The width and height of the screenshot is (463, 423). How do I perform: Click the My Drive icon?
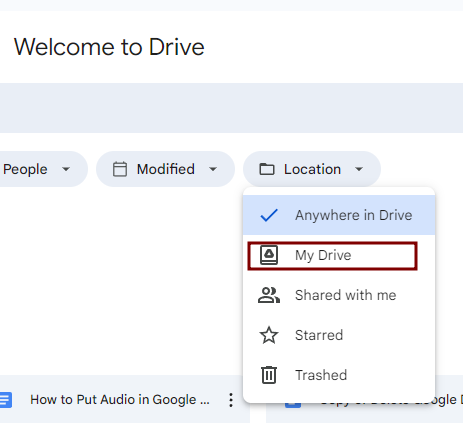269,255
